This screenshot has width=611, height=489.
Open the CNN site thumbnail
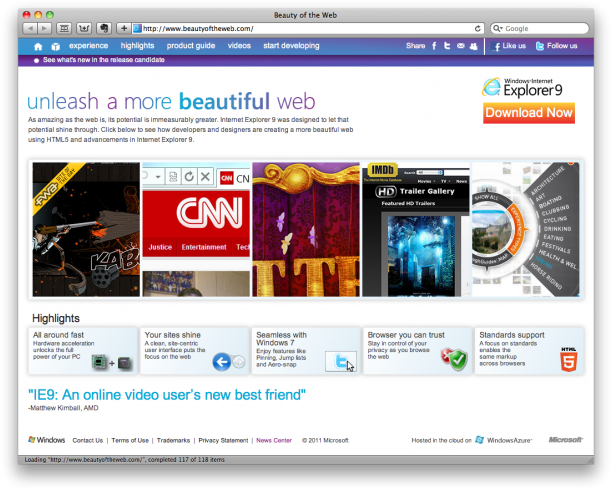tap(195, 229)
